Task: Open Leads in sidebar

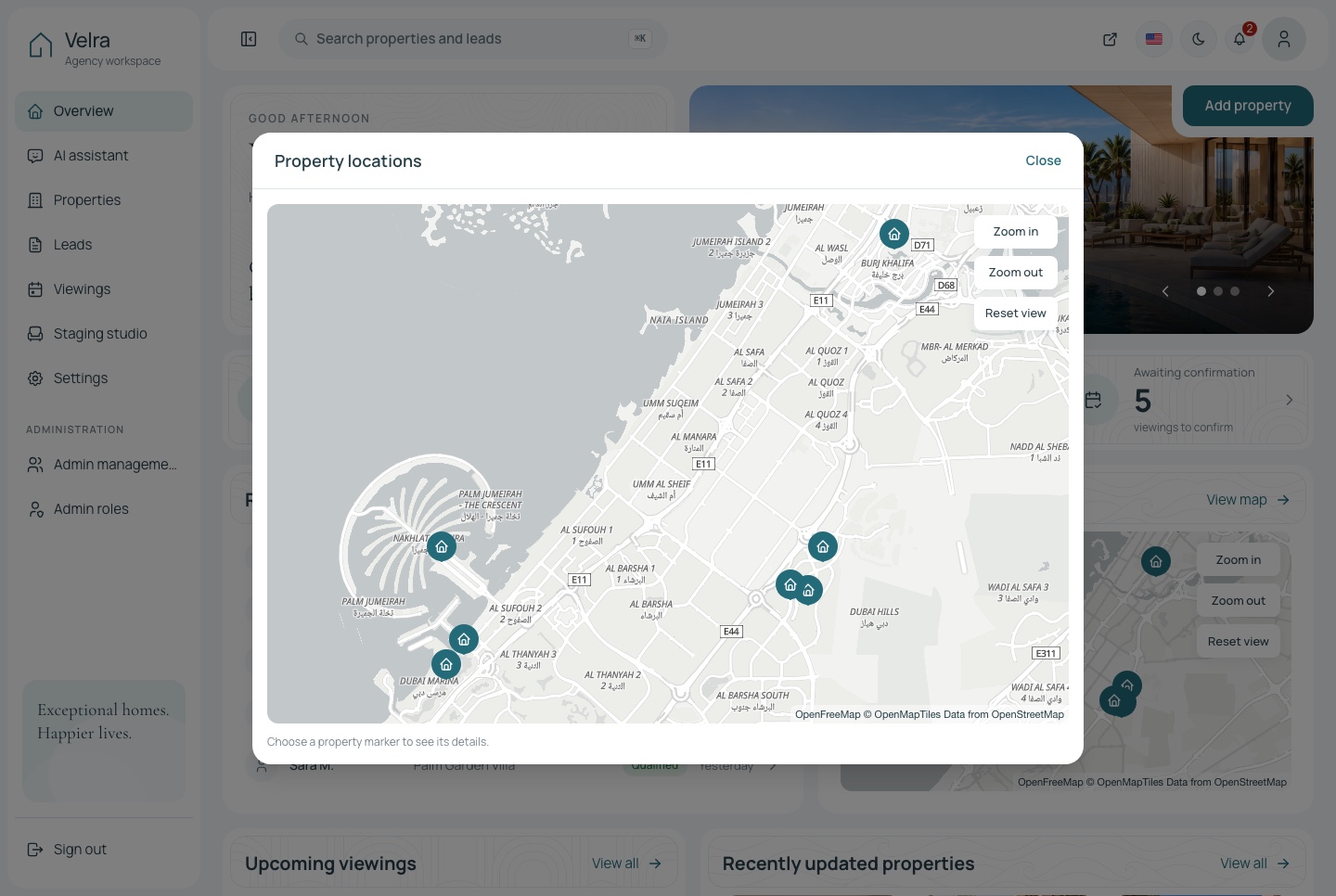Action: (x=104, y=245)
